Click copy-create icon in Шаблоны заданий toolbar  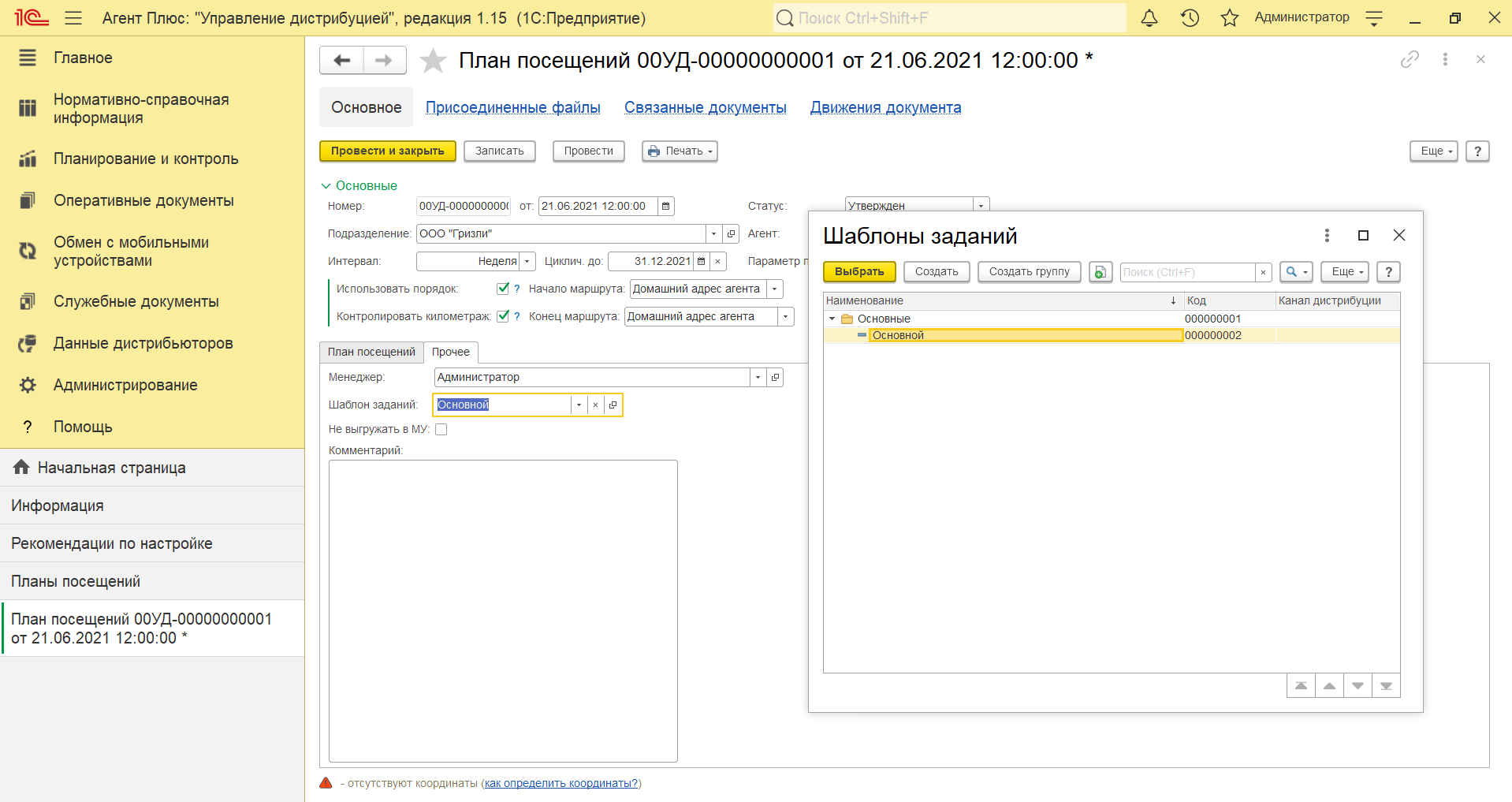coord(1100,271)
